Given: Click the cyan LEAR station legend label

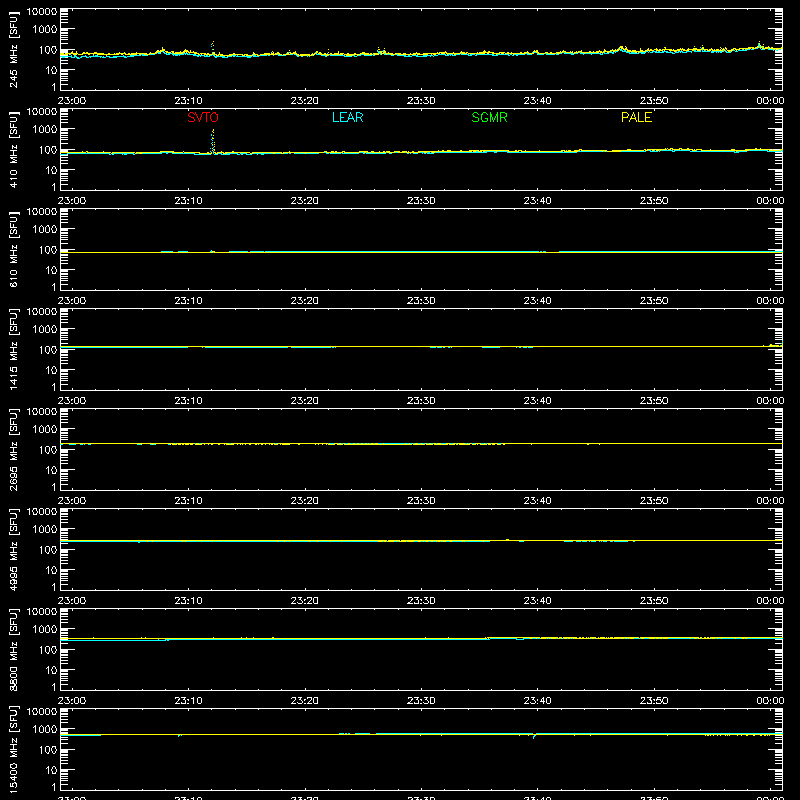Looking at the screenshot, I should pyautogui.click(x=347, y=117).
